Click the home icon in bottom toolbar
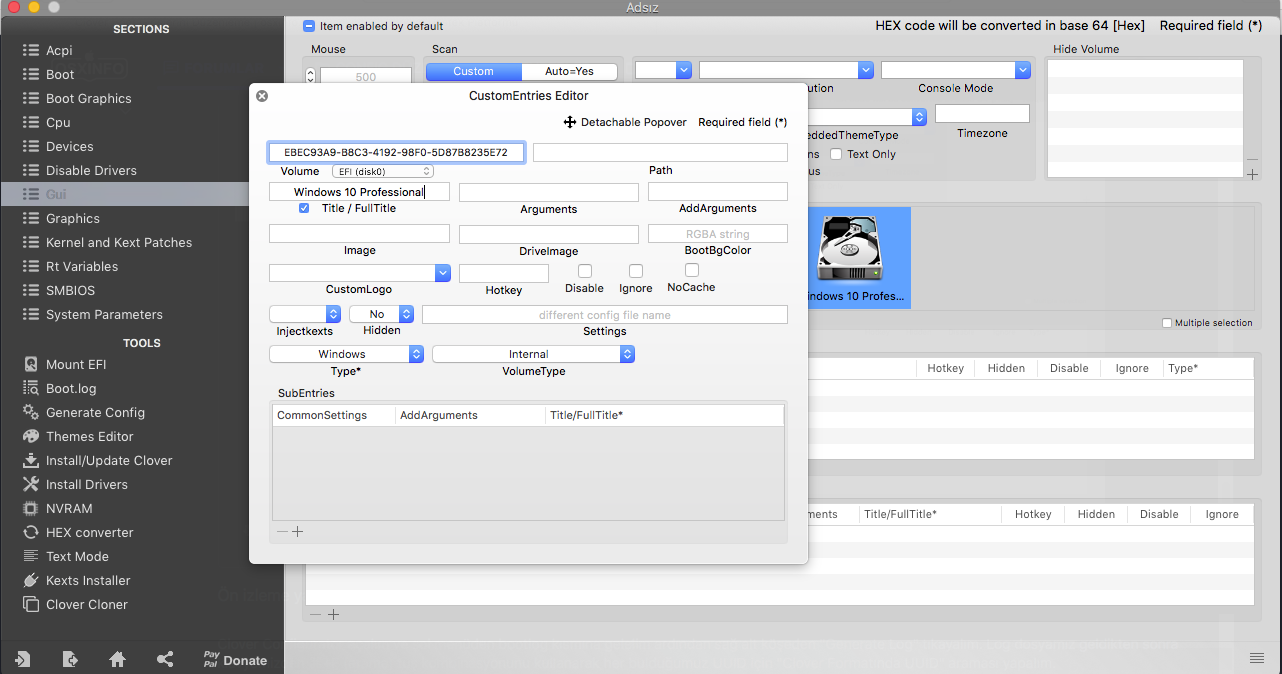This screenshot has width=1282, height=674. (117, 659)
